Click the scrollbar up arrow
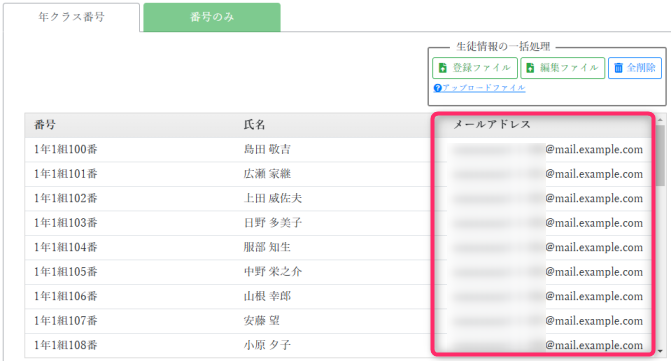 click(660, 120)
